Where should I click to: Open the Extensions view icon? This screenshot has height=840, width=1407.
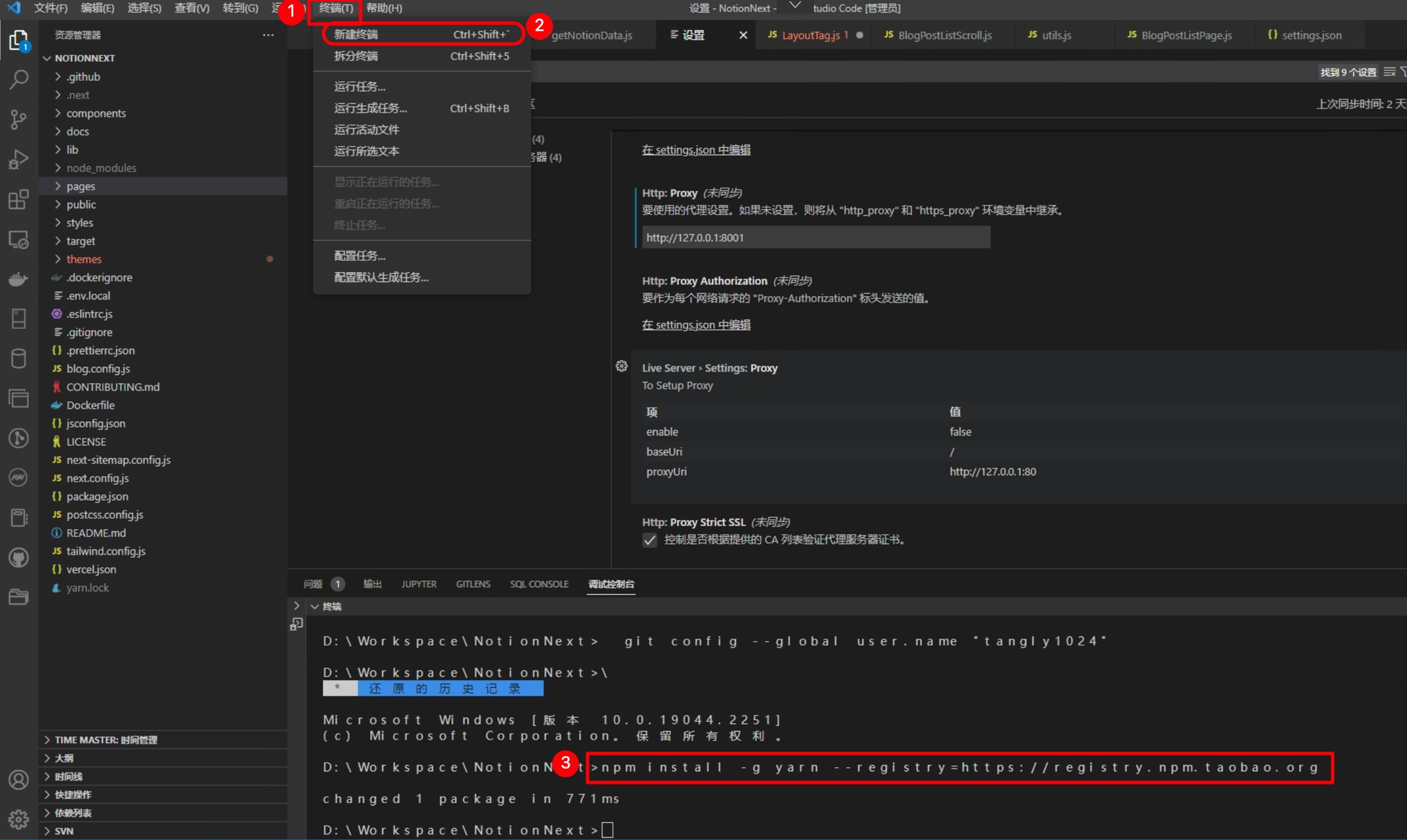[x=19, y=199]
